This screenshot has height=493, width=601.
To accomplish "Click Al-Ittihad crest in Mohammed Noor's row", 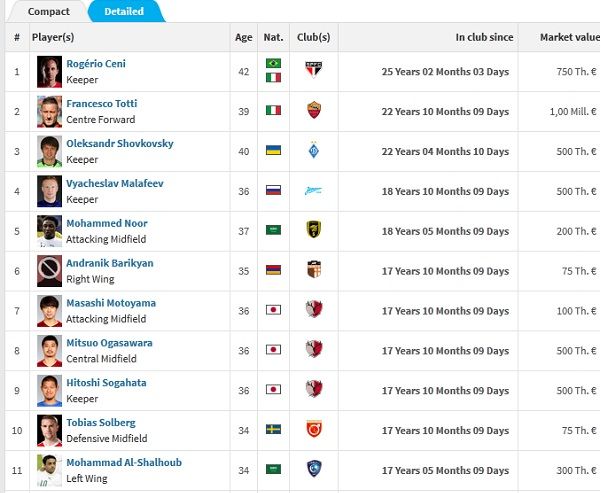I will [x=314, y=231].
